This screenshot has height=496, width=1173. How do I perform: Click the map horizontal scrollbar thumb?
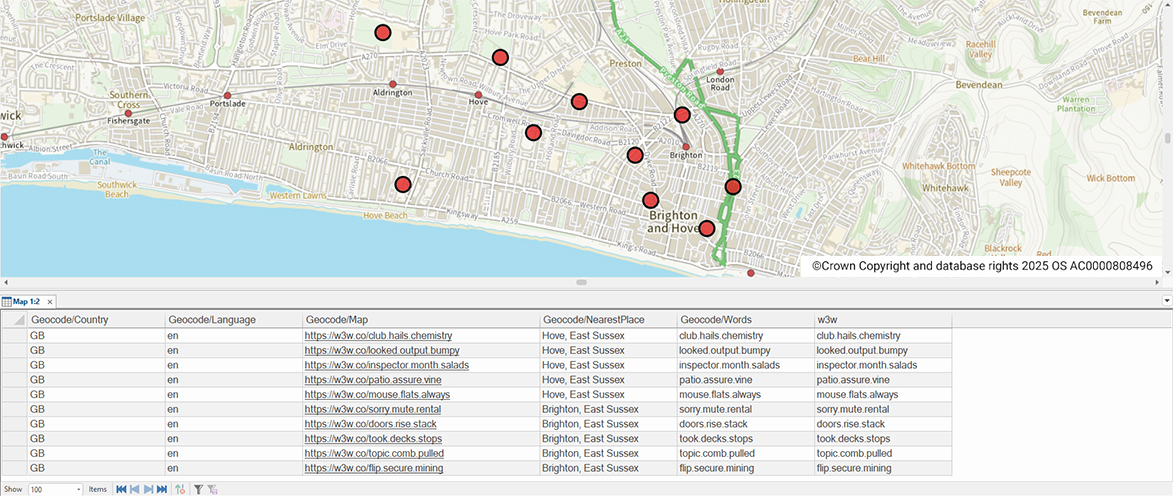[x=581, y=283]
